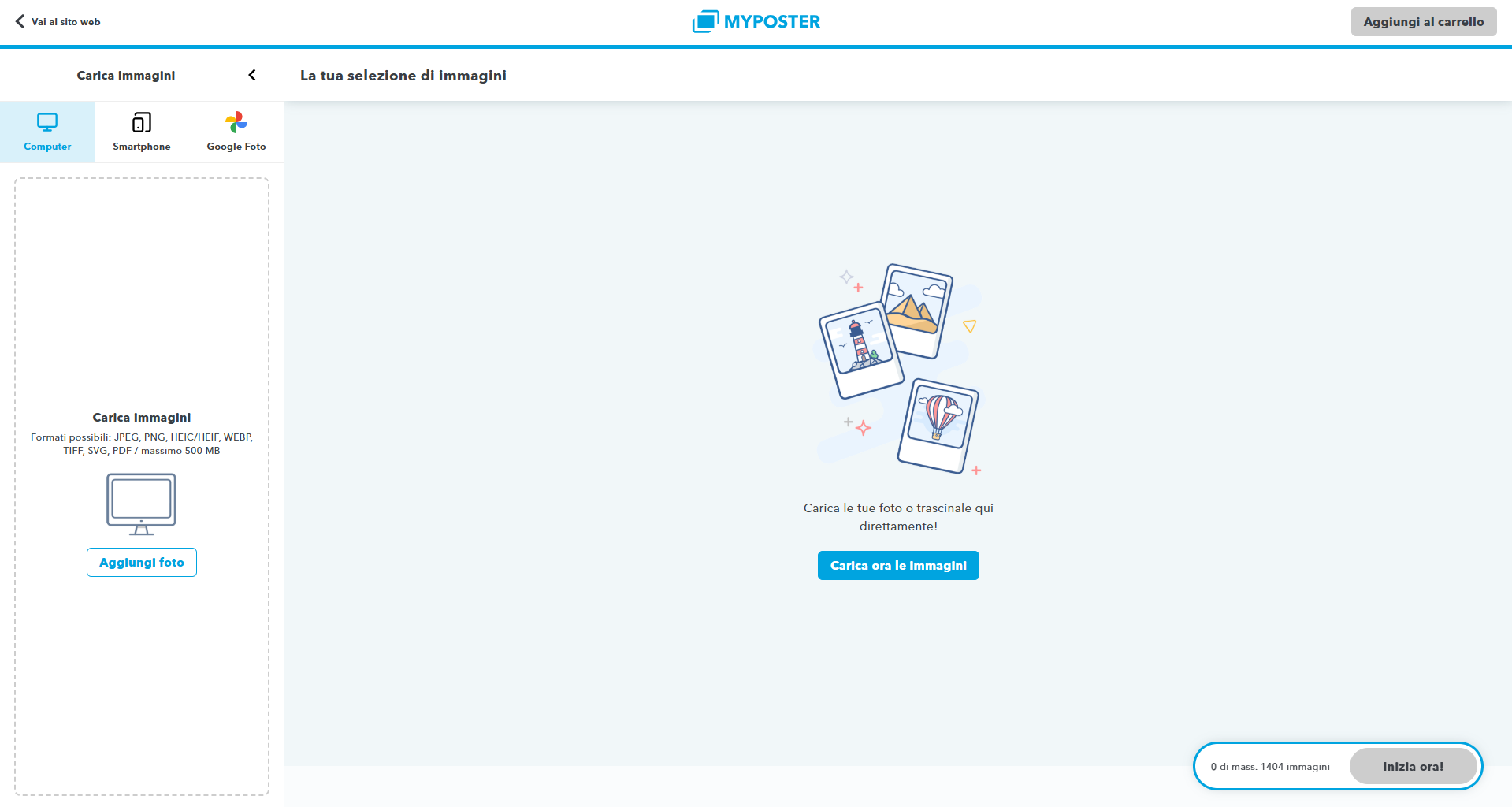Select the Computer upload source icon

47,122
